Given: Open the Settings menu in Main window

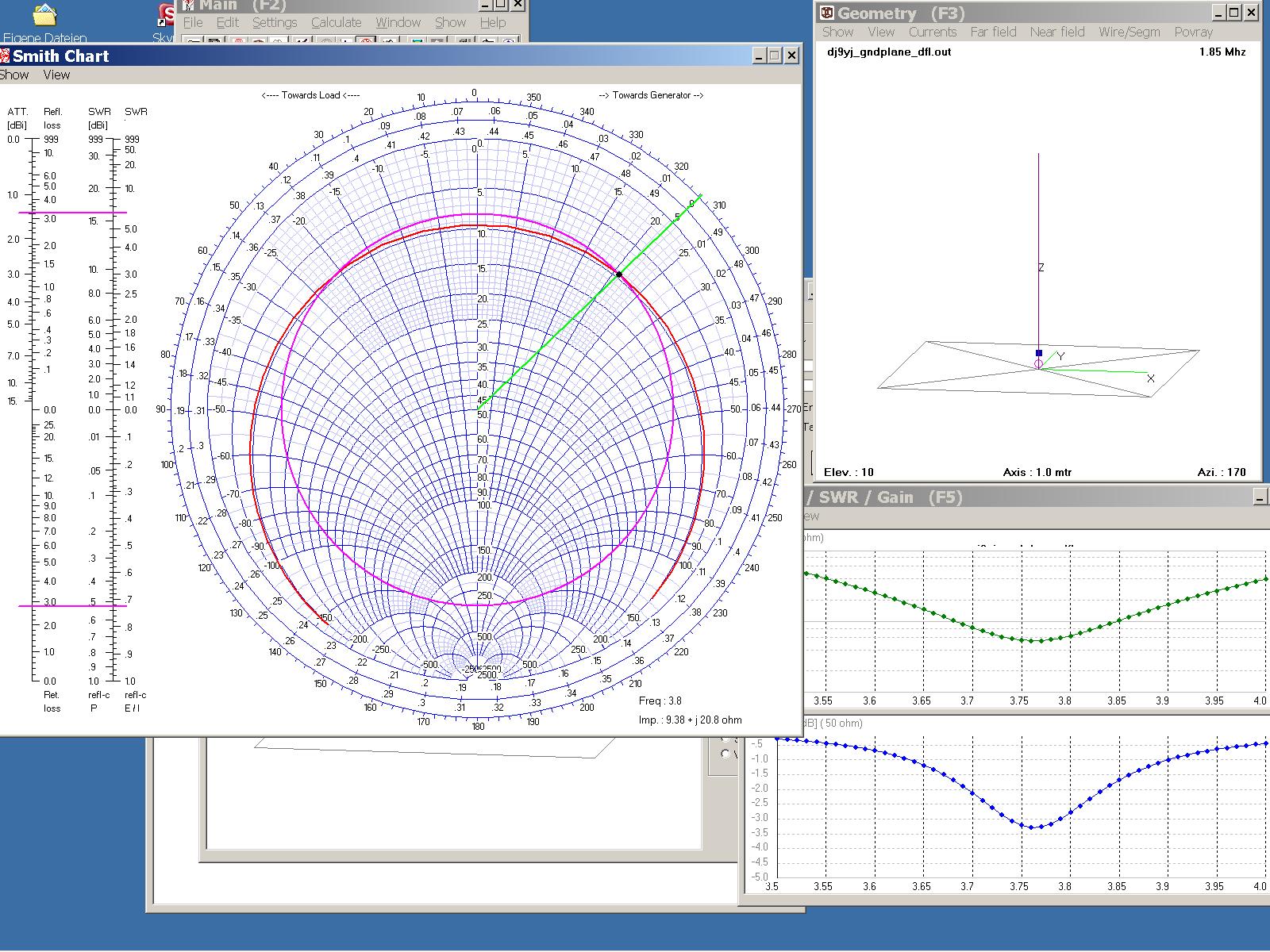Looking at the screenshot, I should pyautogui.click(x=275, y=23).
